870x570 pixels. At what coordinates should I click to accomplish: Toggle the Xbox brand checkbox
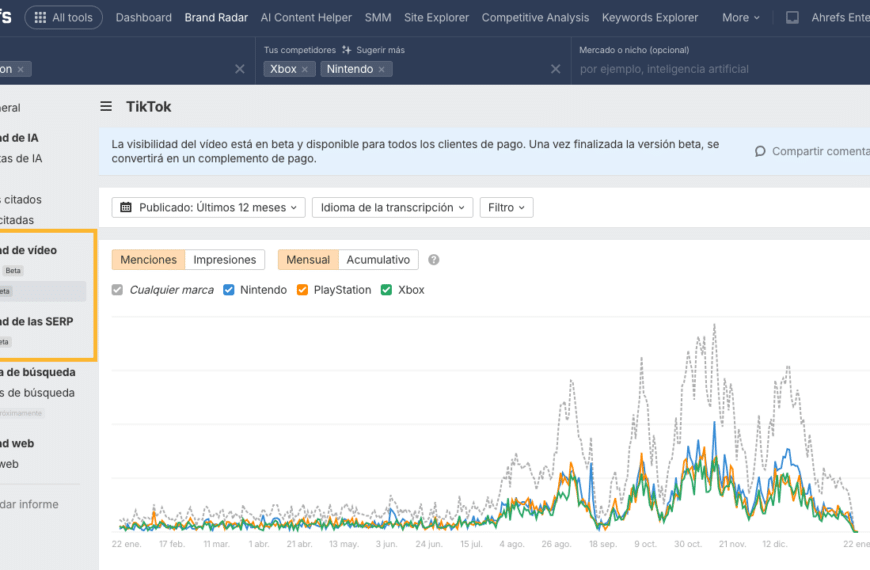386,290
